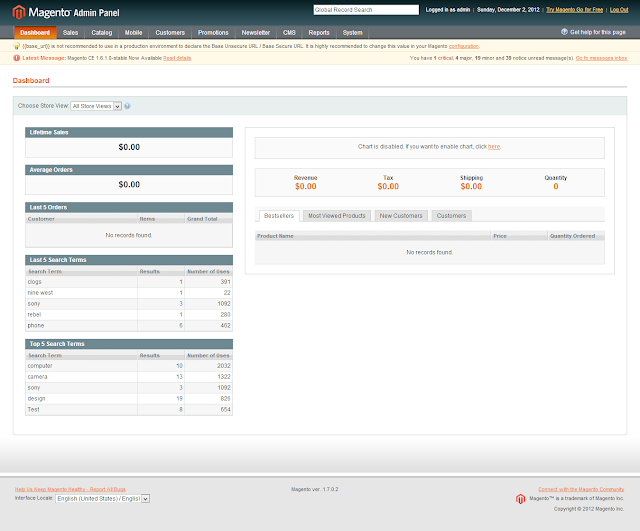640x531 pixels.
Task: Open the Mobile menu
Action: point(133,33)
